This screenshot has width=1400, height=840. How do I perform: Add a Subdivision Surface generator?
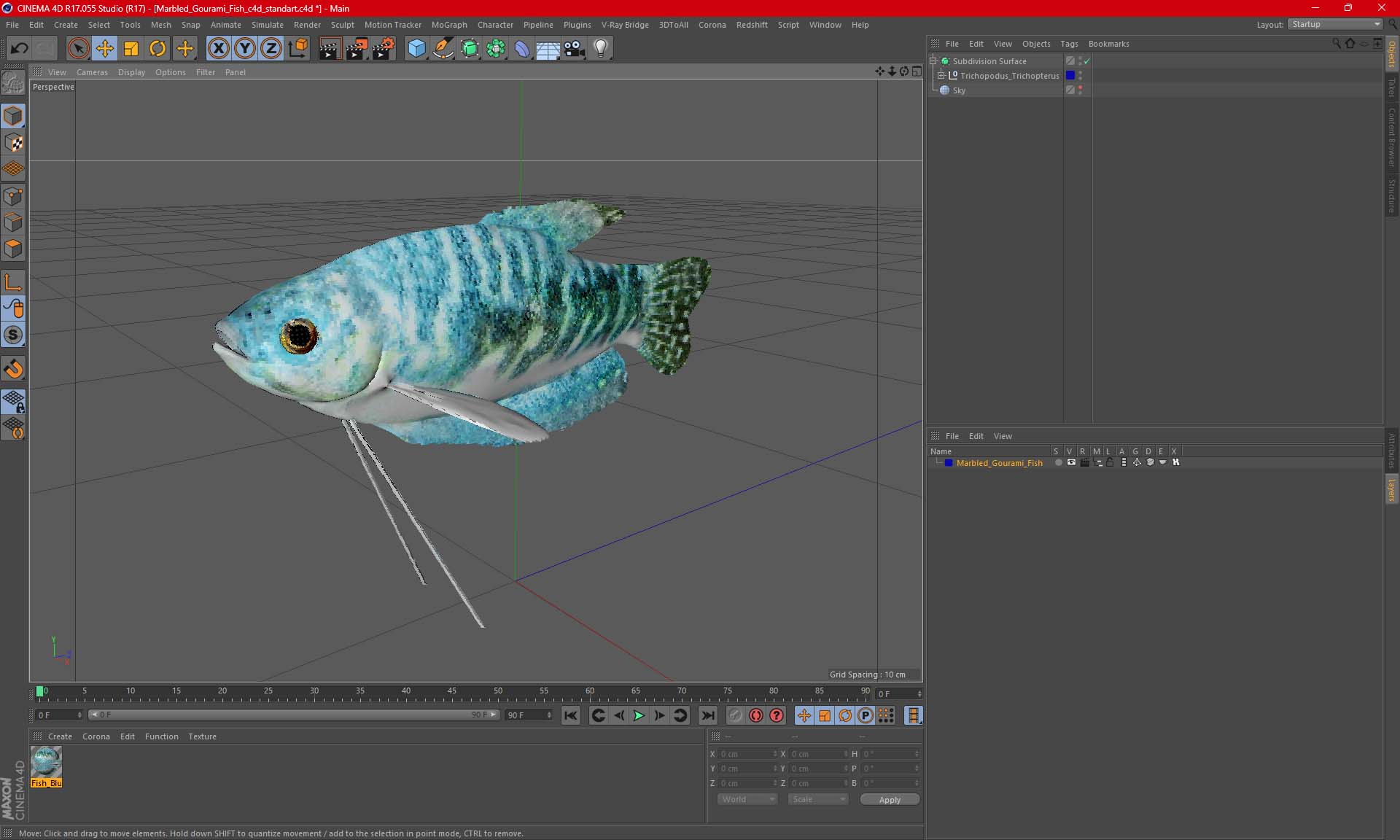tap(470, 49)
